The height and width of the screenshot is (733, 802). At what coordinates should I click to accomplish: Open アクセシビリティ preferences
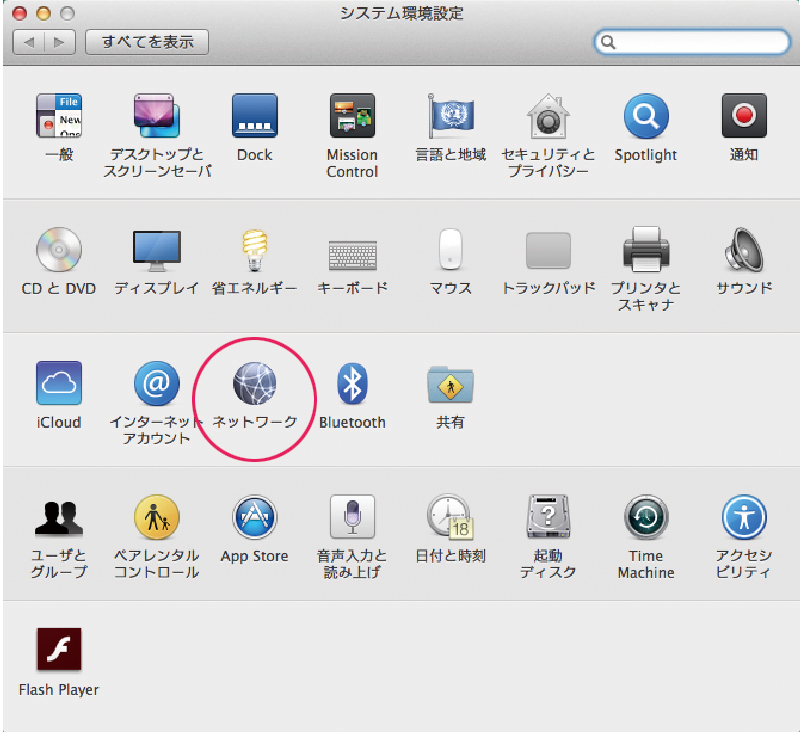pos(744,517)
